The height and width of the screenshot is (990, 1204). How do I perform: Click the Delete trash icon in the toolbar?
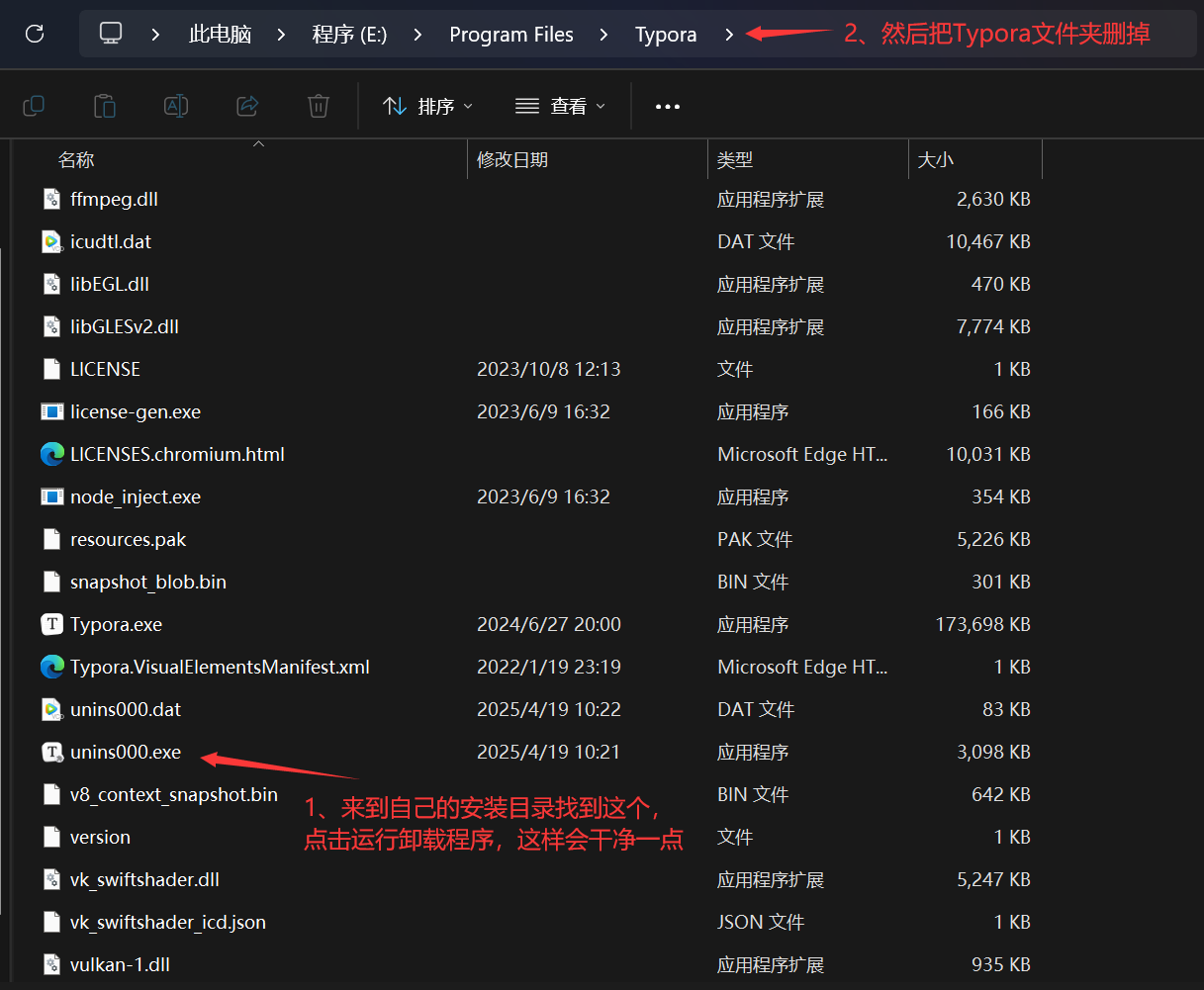pyautogui.click(x=318, y=105)
